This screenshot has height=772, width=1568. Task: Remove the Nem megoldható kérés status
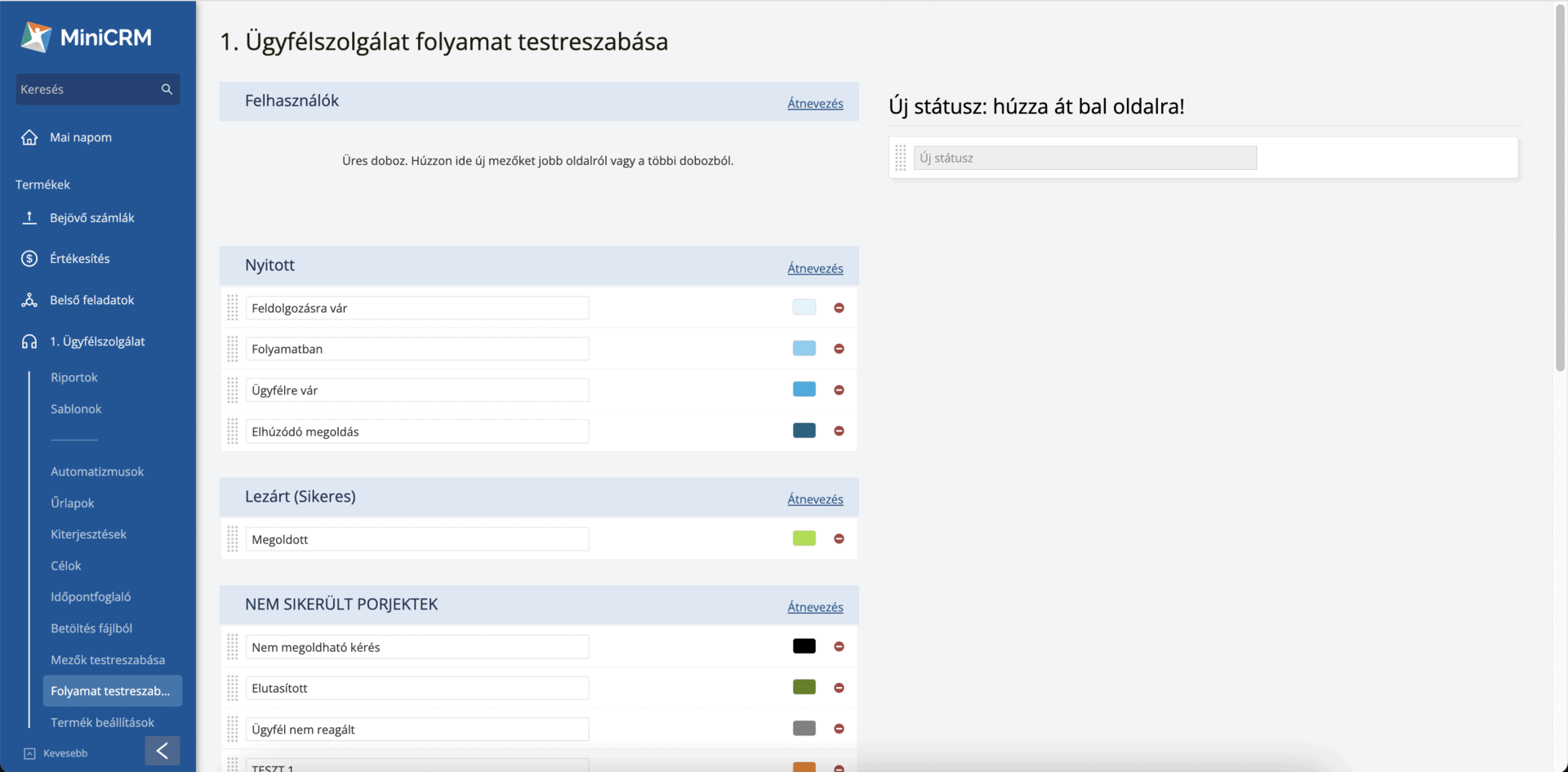tap(839, 647)
